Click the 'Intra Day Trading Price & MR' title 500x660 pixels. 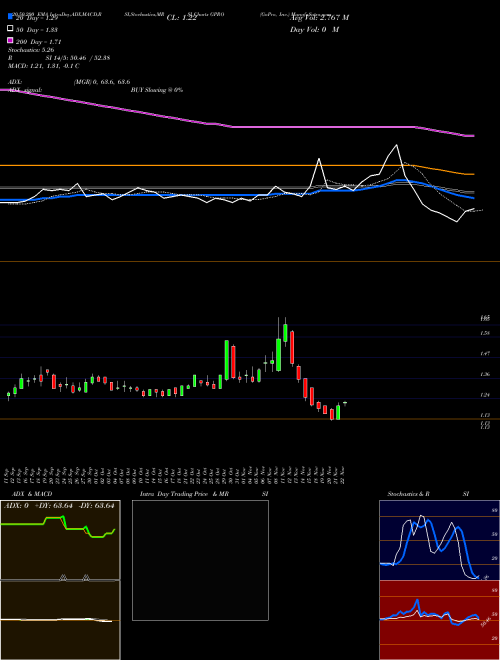[x=184, y=494]
